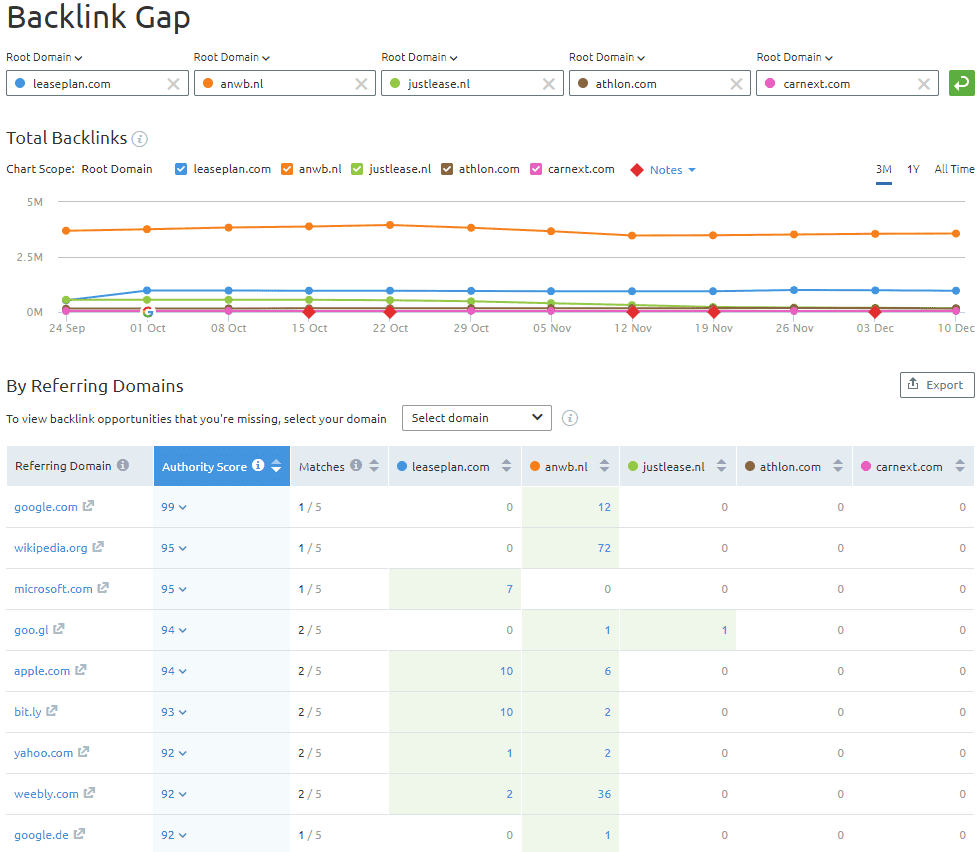Clear the athlon.com domain entry
The image size is (979, 852).
[x=736, y=84]
